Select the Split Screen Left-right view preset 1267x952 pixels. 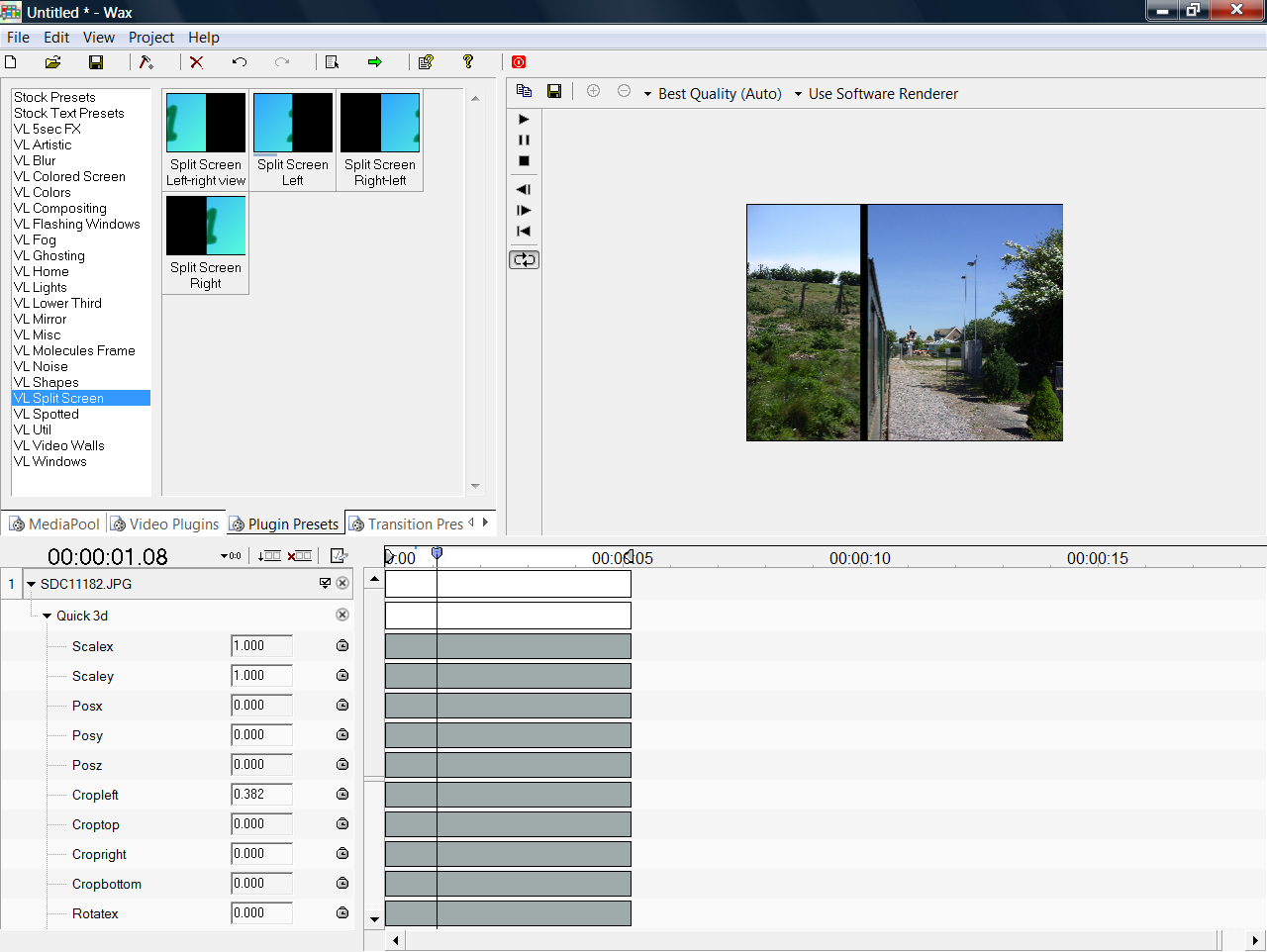point(206,140)
